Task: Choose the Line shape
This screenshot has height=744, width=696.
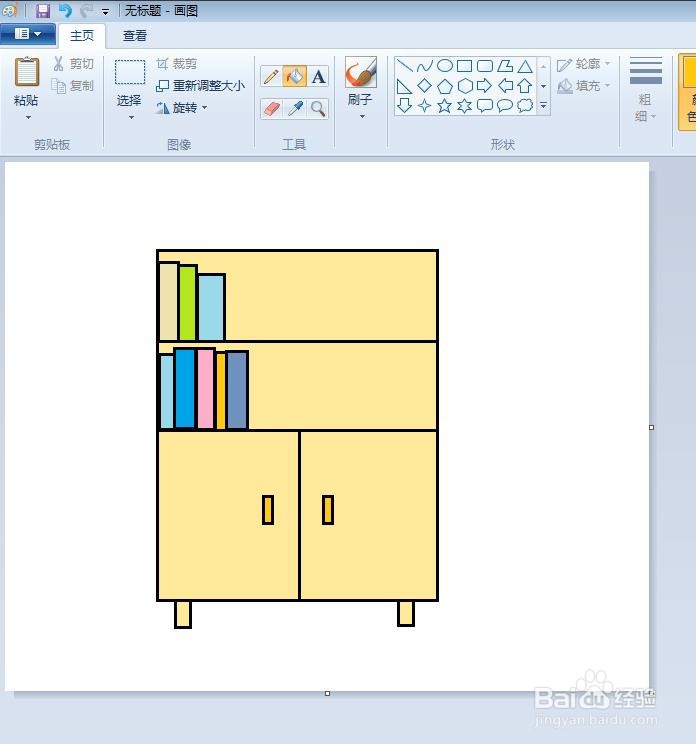Action: point(404,65)
